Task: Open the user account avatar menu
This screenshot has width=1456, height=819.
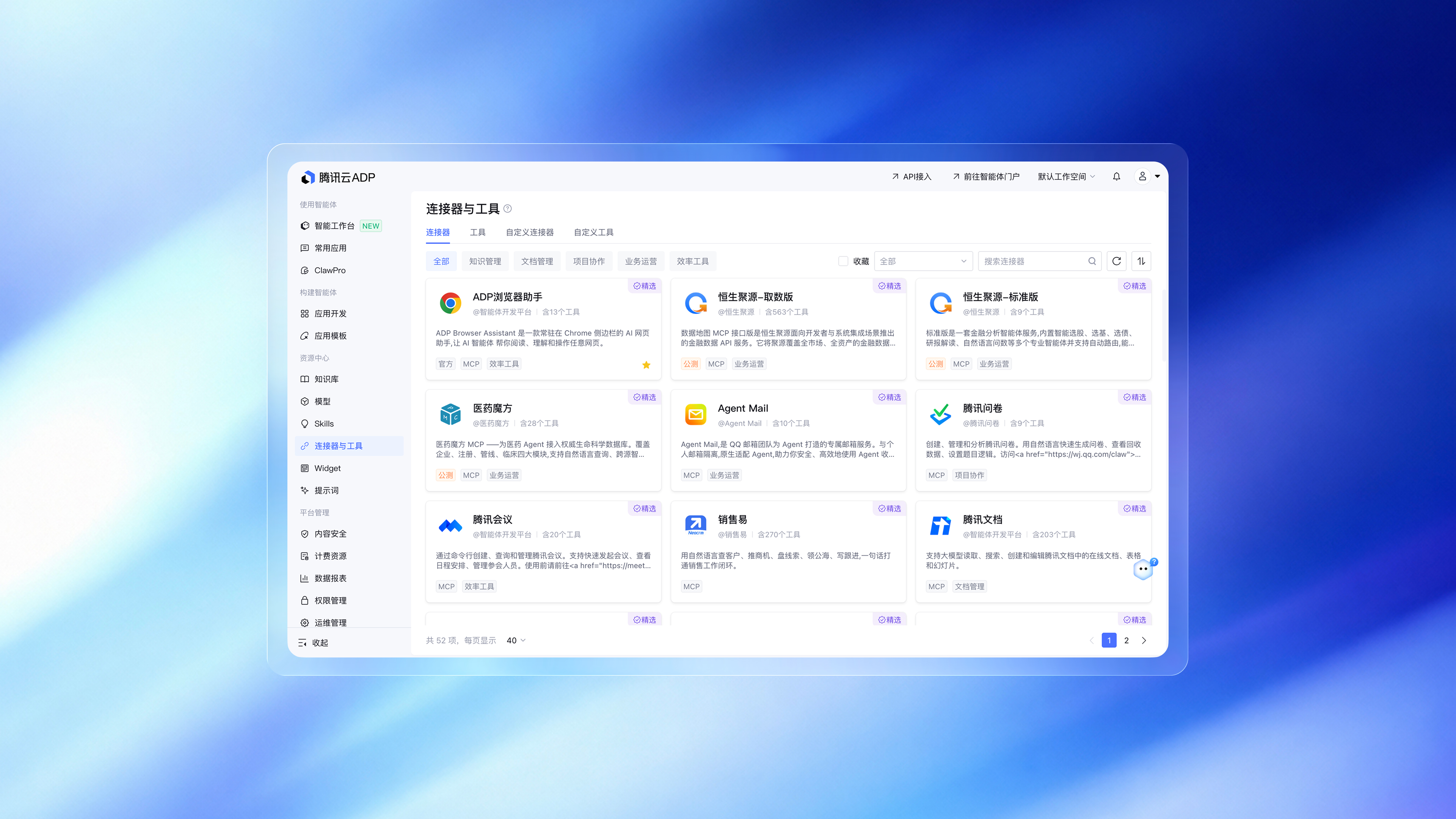Action: click(1142, 176)
